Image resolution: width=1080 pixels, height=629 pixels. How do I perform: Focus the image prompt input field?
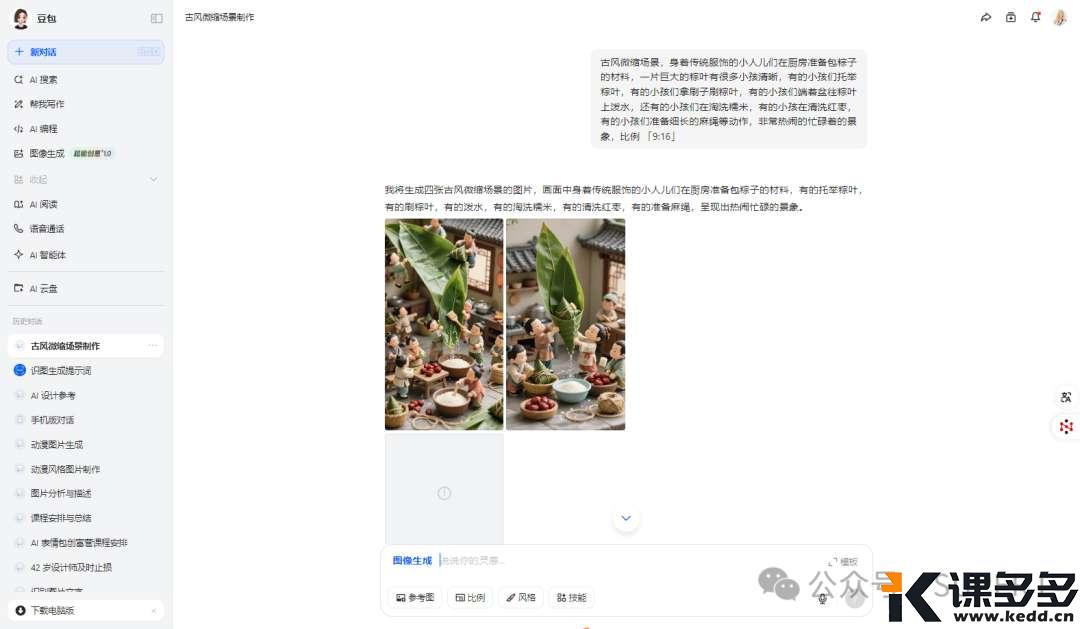(x=627, y=561)
